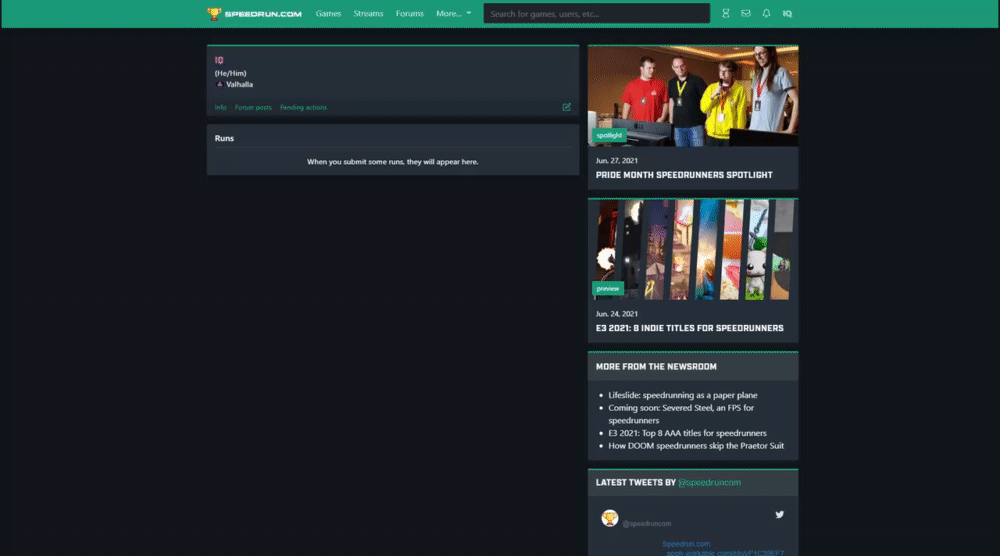
Task: Click the SPEEDRUN.COM site title text
Action: (x=263, y=13)
